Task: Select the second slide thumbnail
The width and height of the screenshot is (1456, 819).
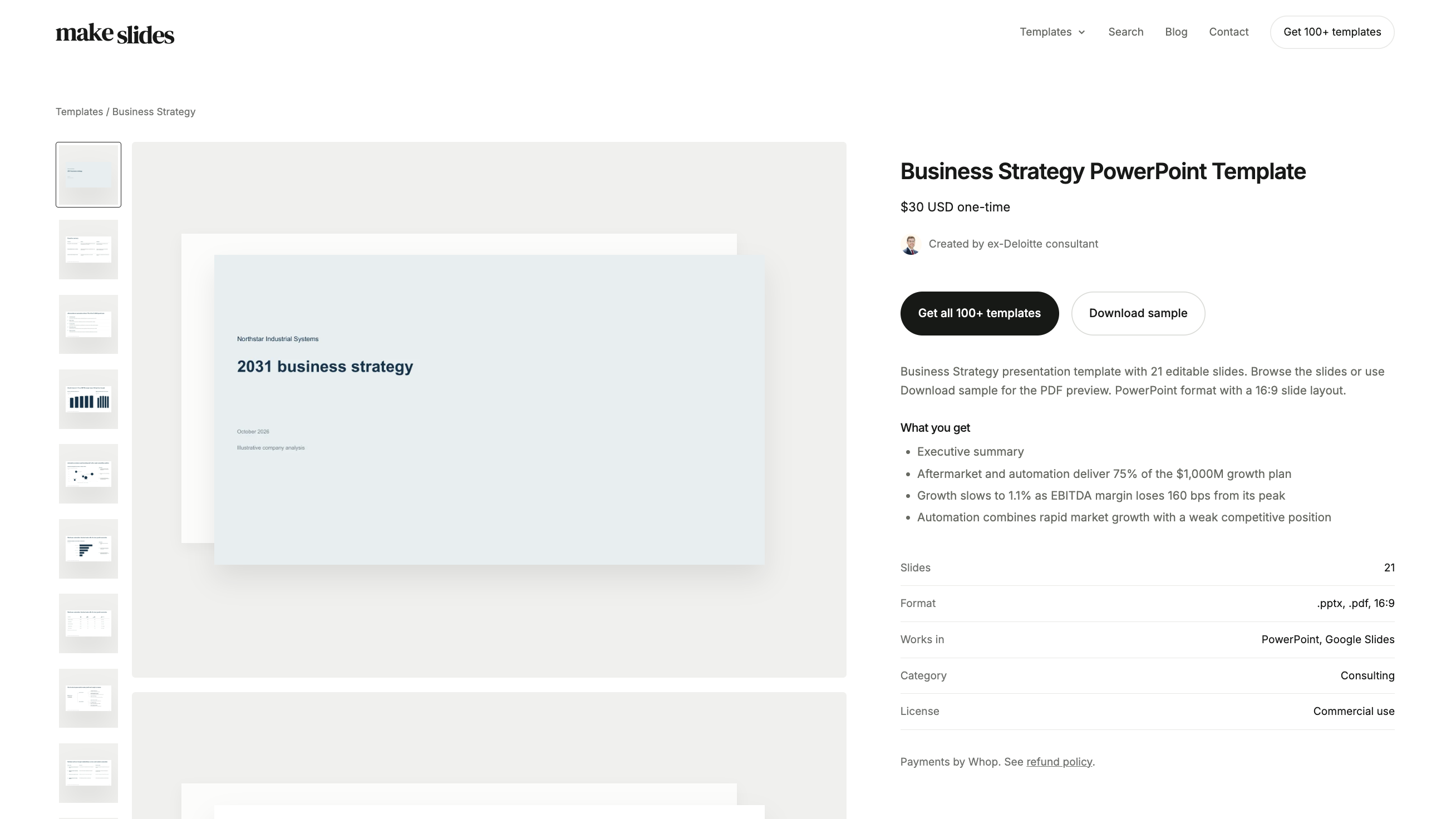Action: coord(88,249)
